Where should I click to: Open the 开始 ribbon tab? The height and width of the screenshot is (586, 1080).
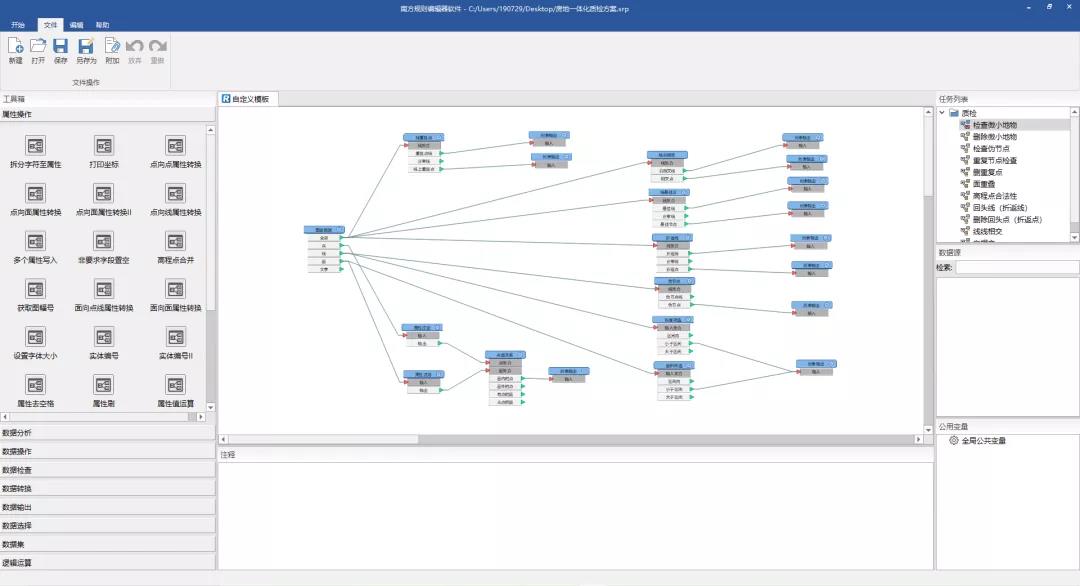pyautogui.click(x=18, y=24)
